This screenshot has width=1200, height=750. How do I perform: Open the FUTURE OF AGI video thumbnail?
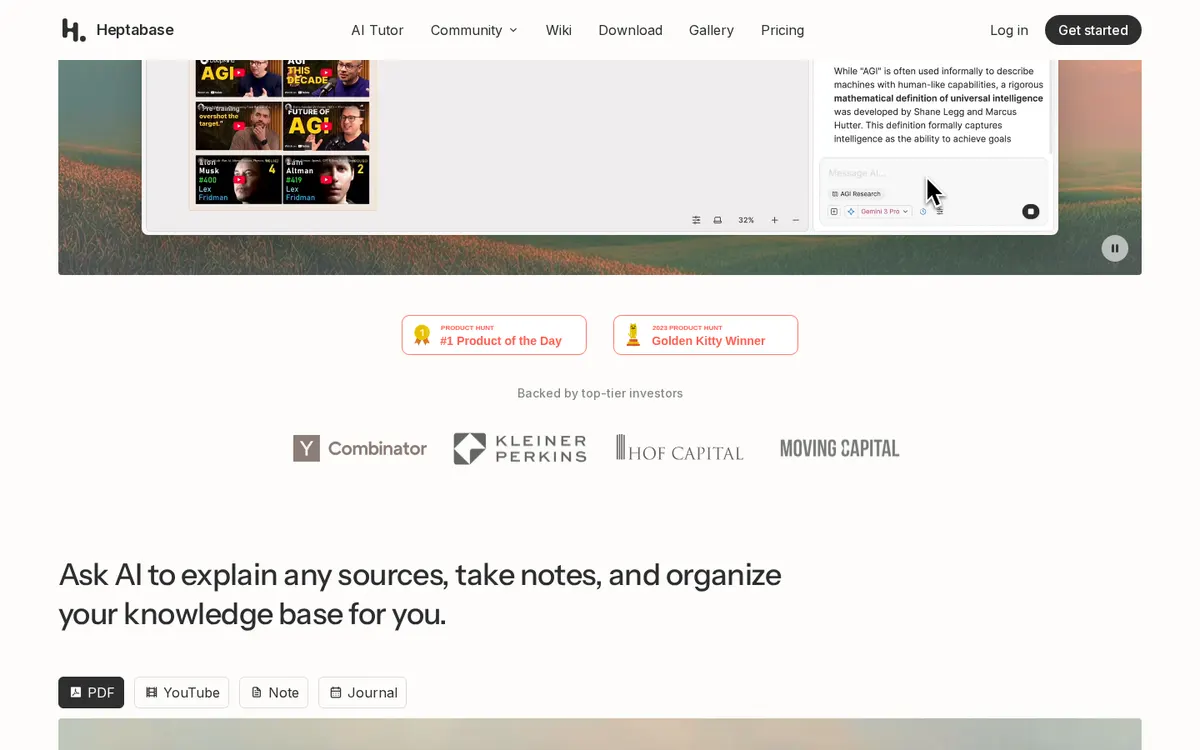coord(326,125)
